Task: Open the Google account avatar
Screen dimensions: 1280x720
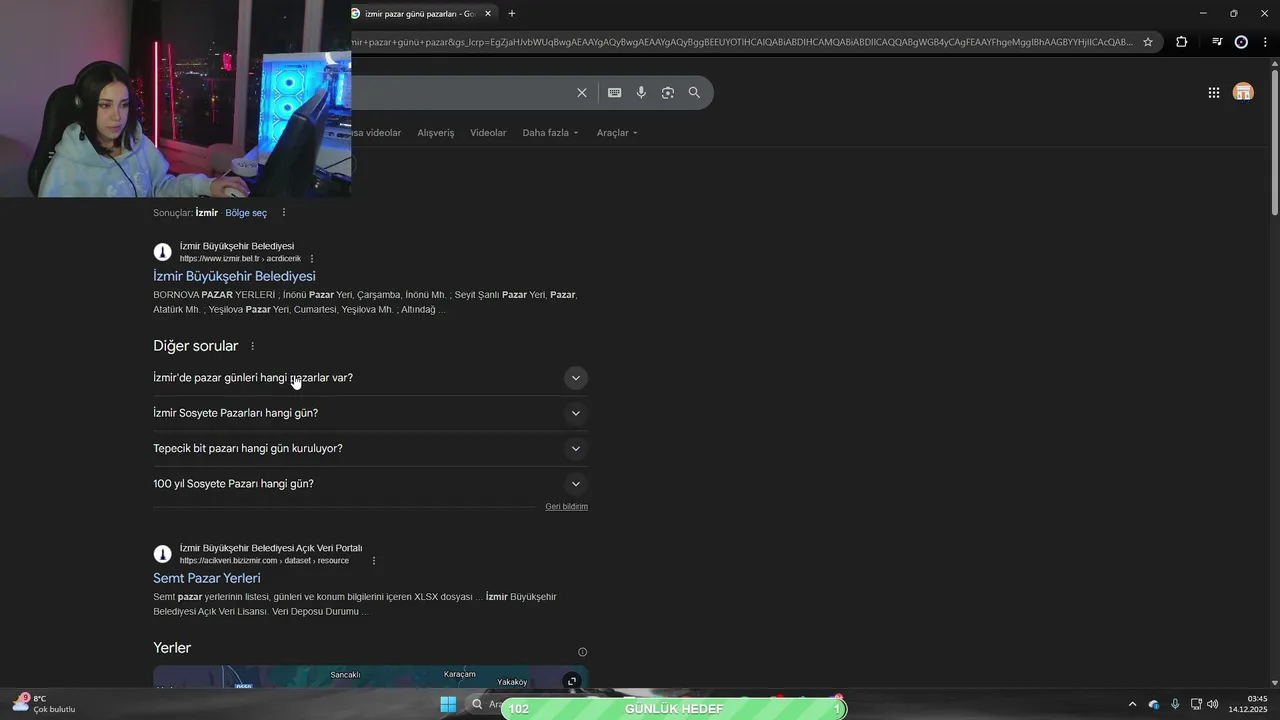Action: [x=1243, y=93]
